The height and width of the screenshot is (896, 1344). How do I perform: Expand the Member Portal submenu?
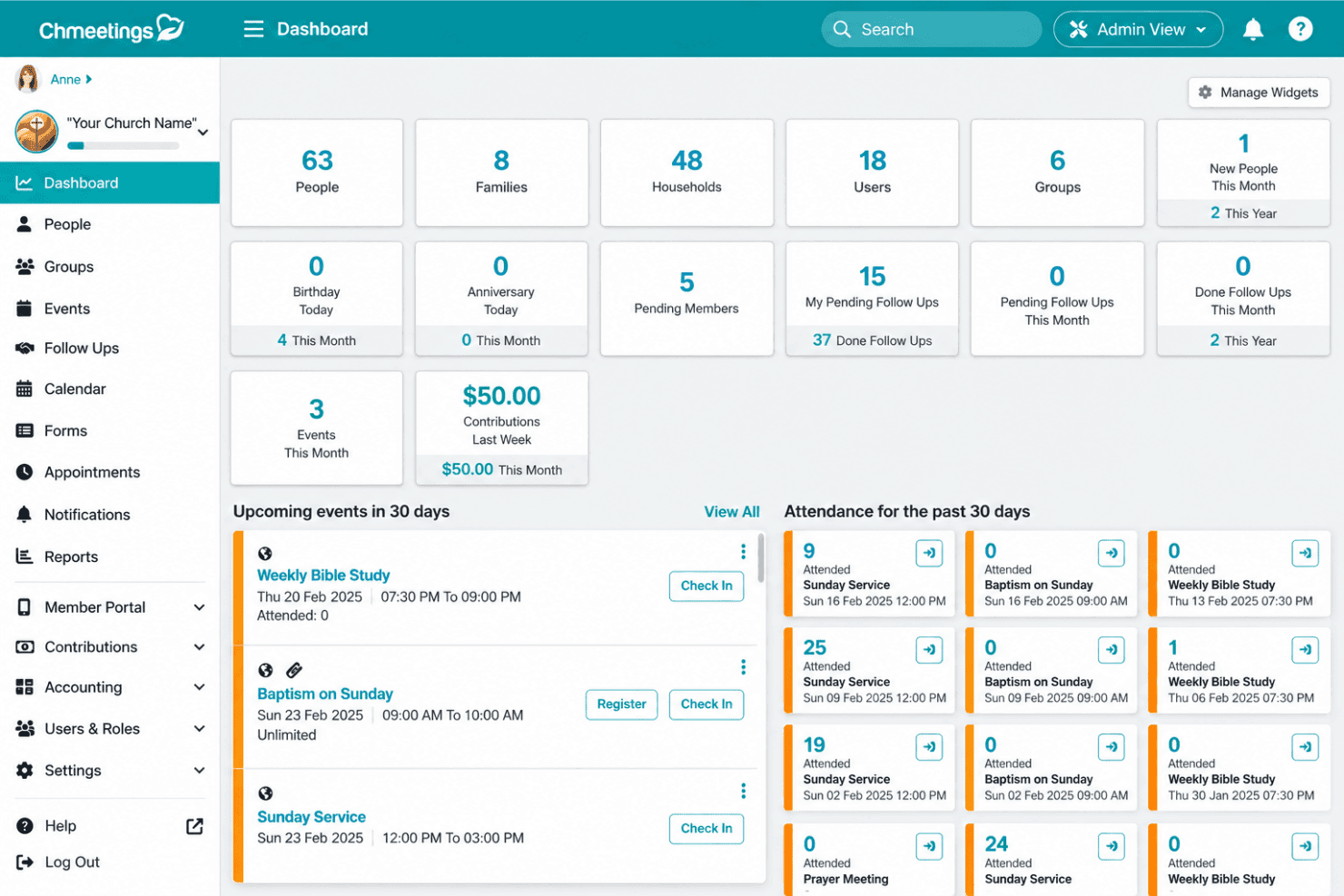pos(199,607)
